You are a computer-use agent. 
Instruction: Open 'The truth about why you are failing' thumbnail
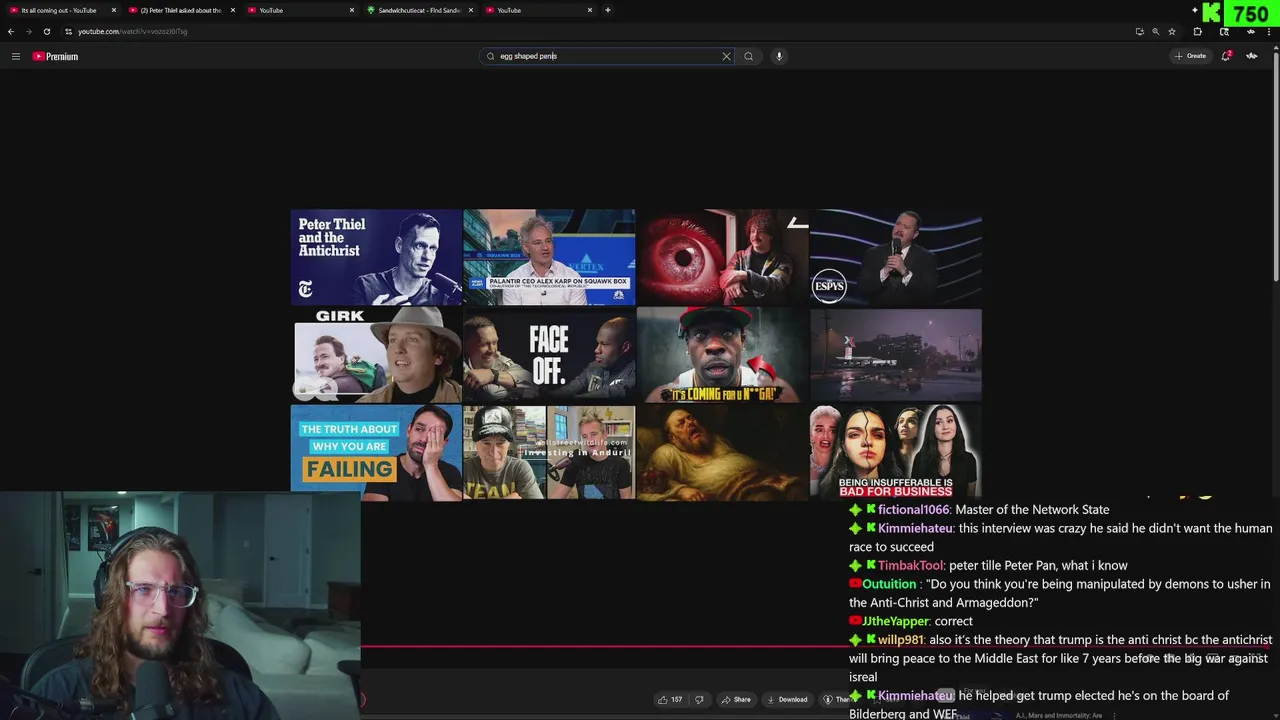click(376, 451)
